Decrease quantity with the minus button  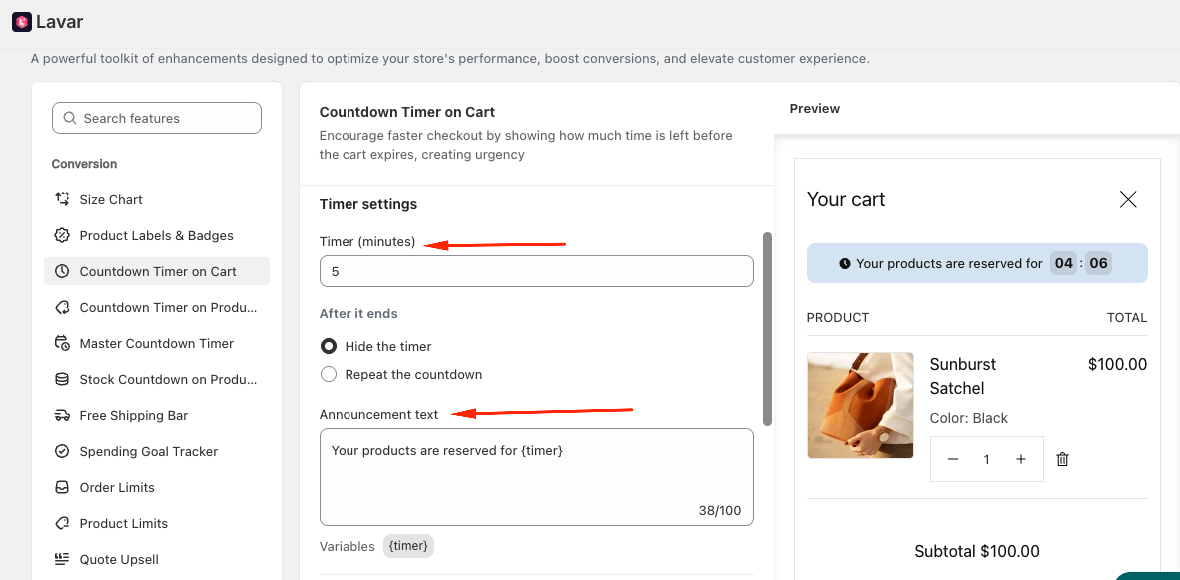pos(953,459)
